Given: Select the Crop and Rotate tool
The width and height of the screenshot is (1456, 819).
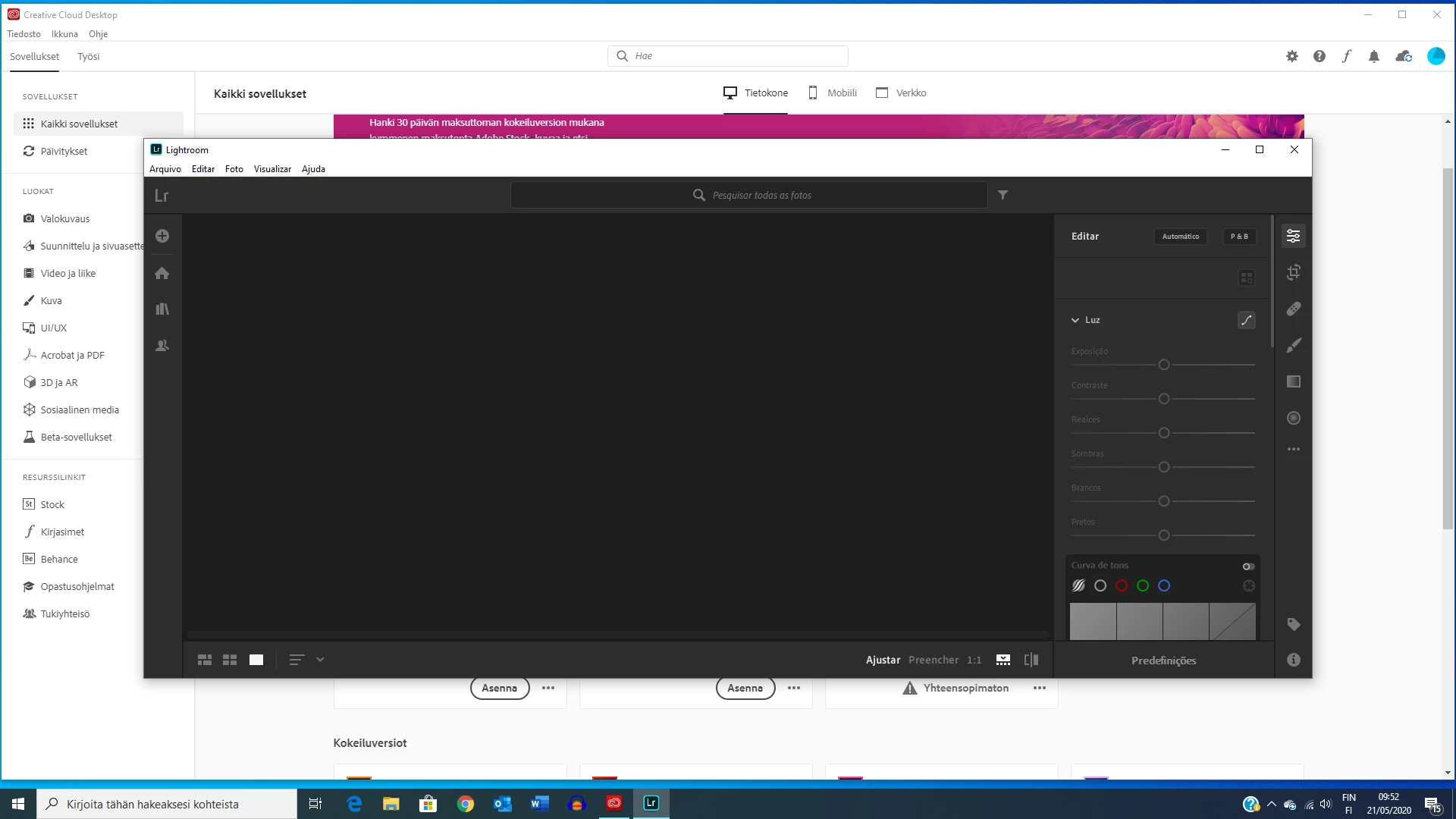Looking at the screenshot, I should tap(1294, 272).
